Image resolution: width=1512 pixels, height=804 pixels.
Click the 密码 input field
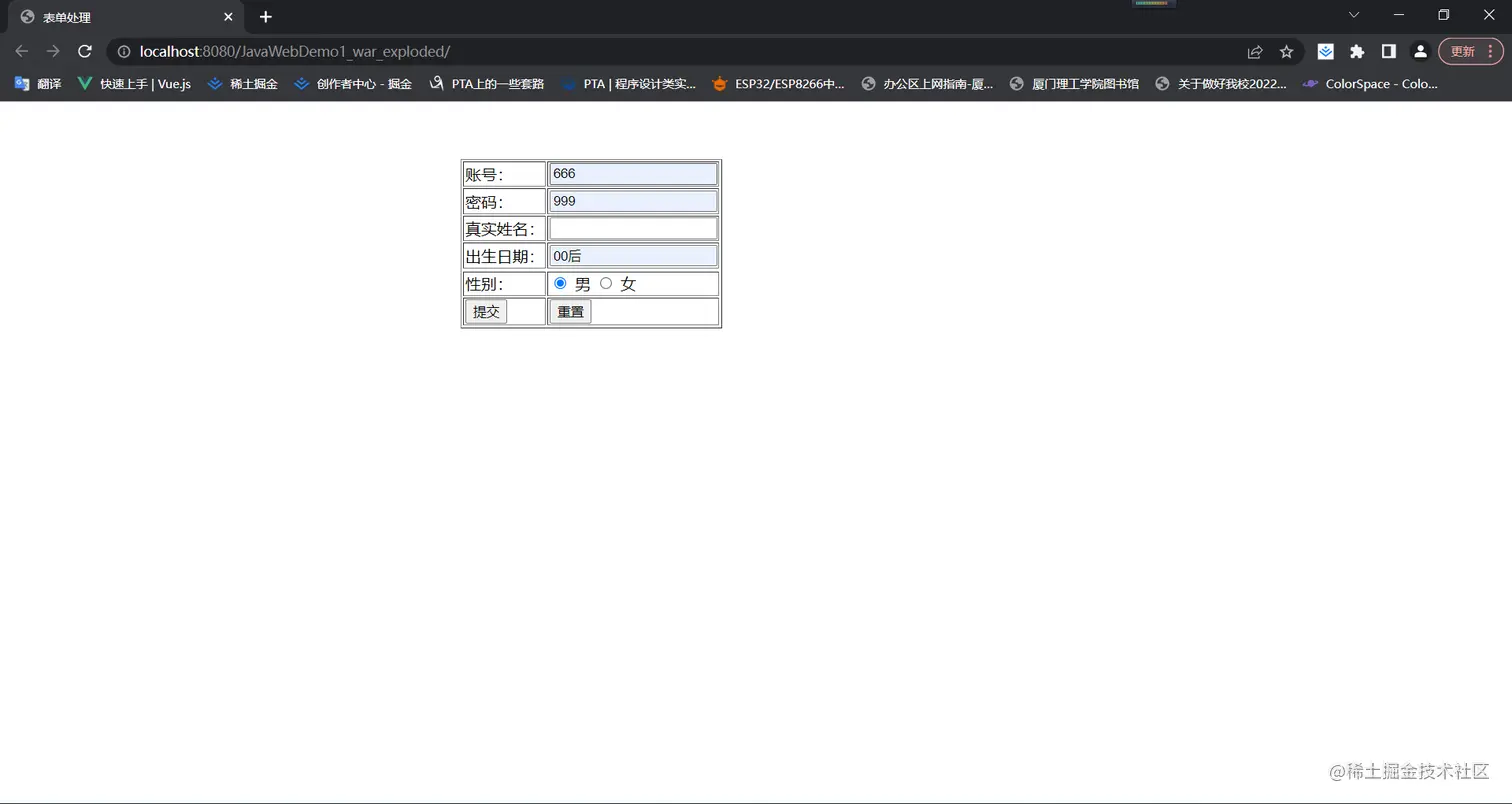point(633,201)
